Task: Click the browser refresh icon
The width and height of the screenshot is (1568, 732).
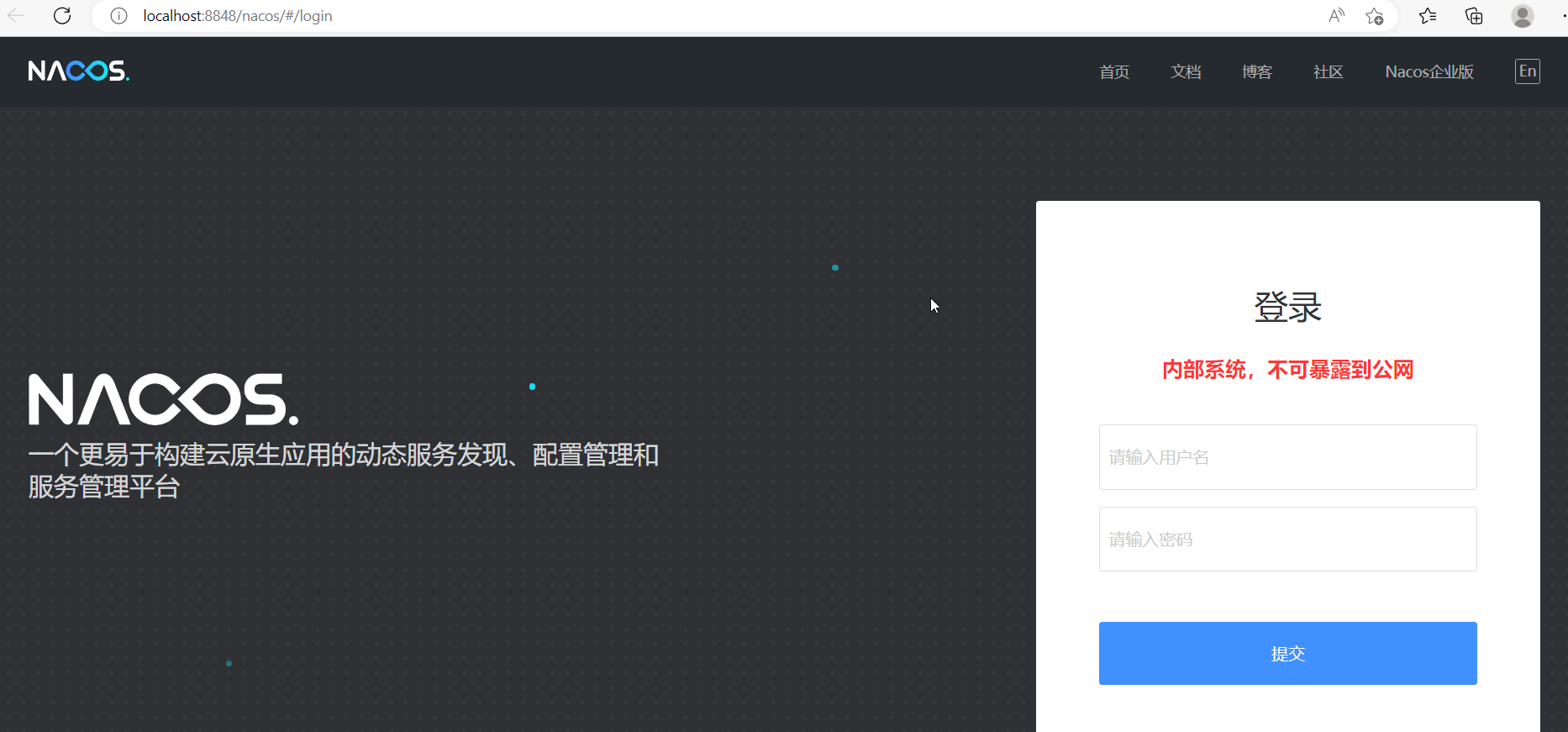Action: point(62,16)
